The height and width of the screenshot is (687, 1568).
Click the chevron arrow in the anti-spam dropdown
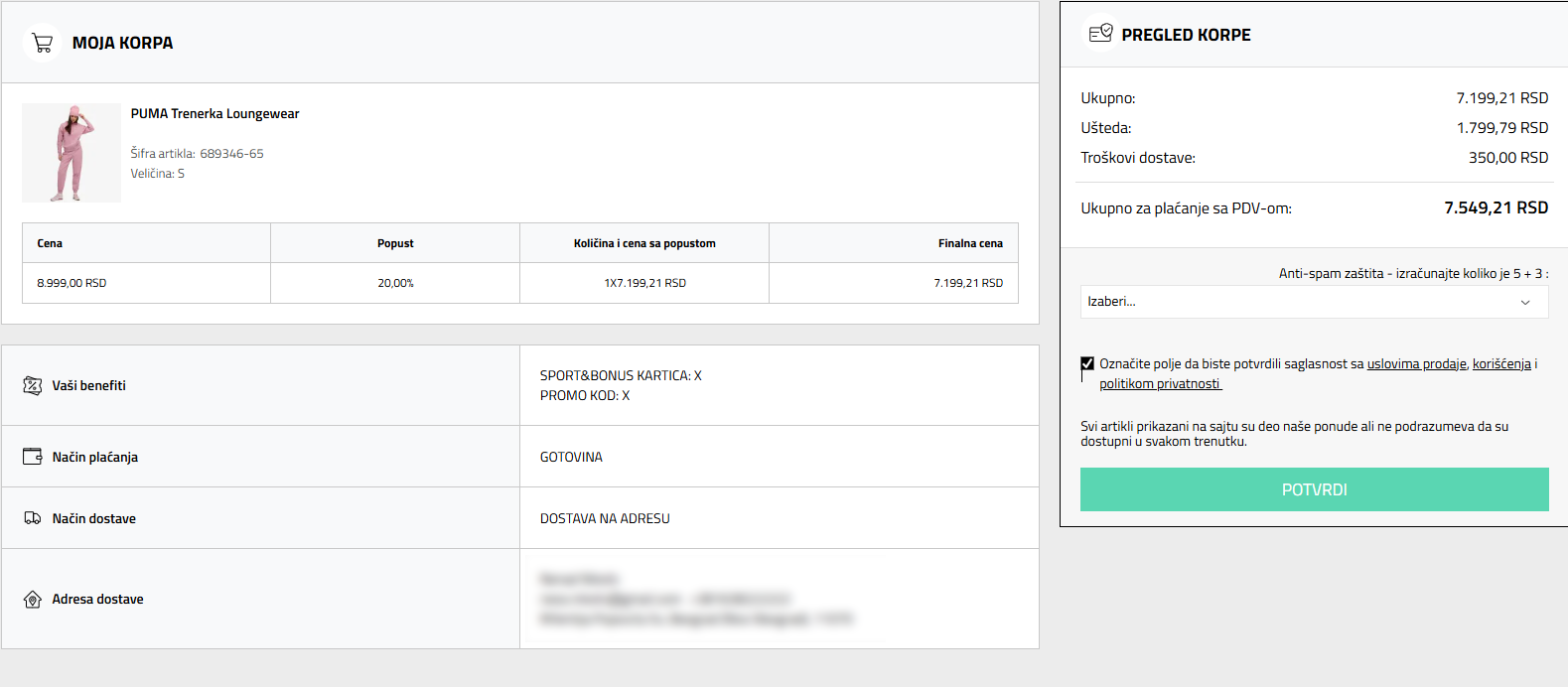[x=1525, y=302]
